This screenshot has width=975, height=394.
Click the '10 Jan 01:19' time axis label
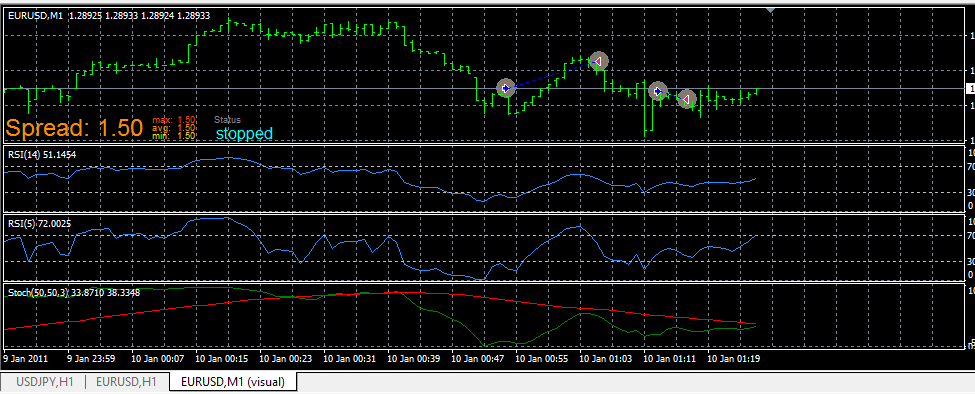(734, 359)
